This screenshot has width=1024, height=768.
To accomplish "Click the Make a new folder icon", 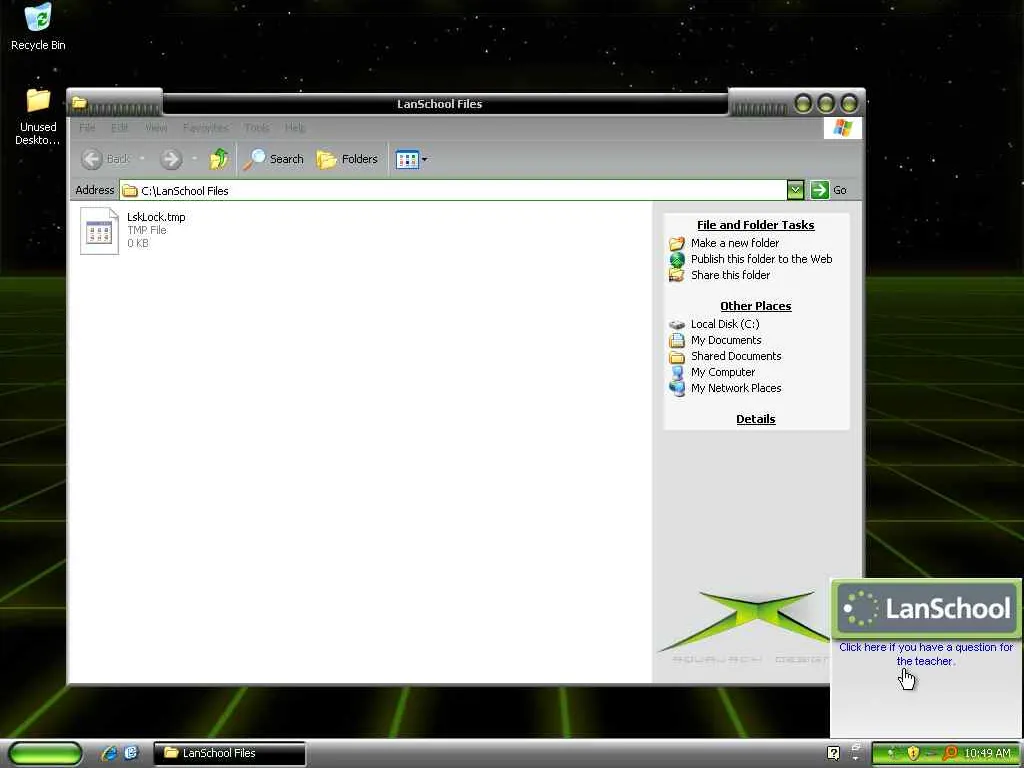I will click(677, 244).
